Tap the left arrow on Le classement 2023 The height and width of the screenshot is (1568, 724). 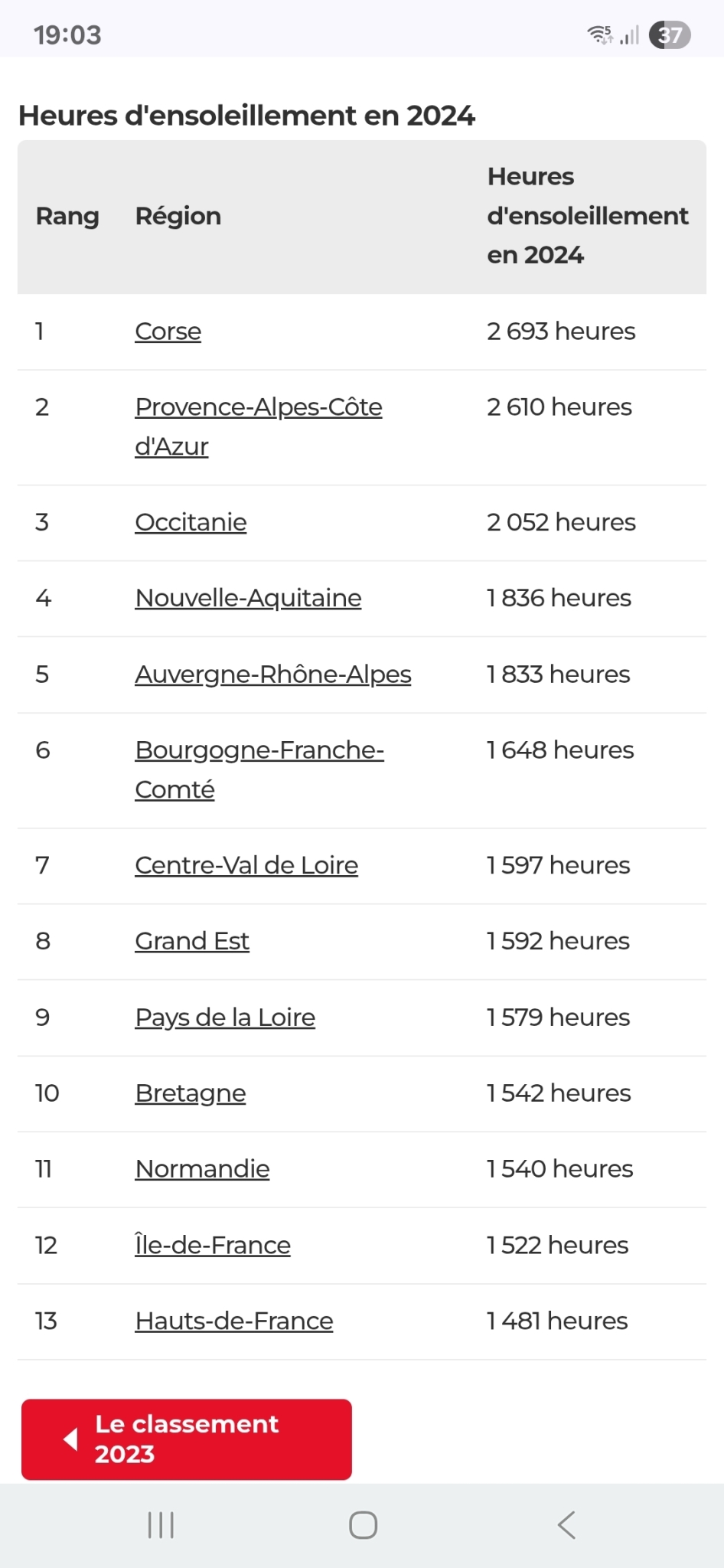pyautogui.click(x=70, y=1439)
